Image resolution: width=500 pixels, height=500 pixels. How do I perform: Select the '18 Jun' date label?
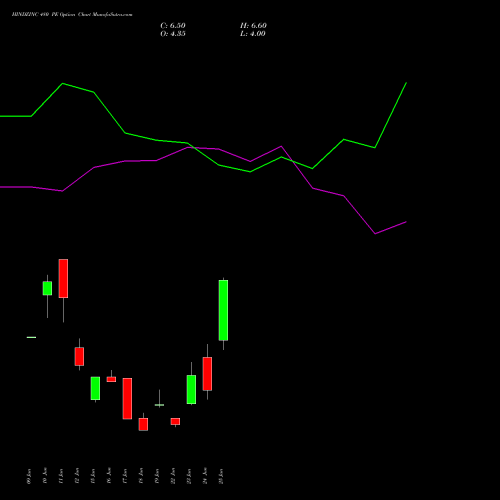coord(141,476)
